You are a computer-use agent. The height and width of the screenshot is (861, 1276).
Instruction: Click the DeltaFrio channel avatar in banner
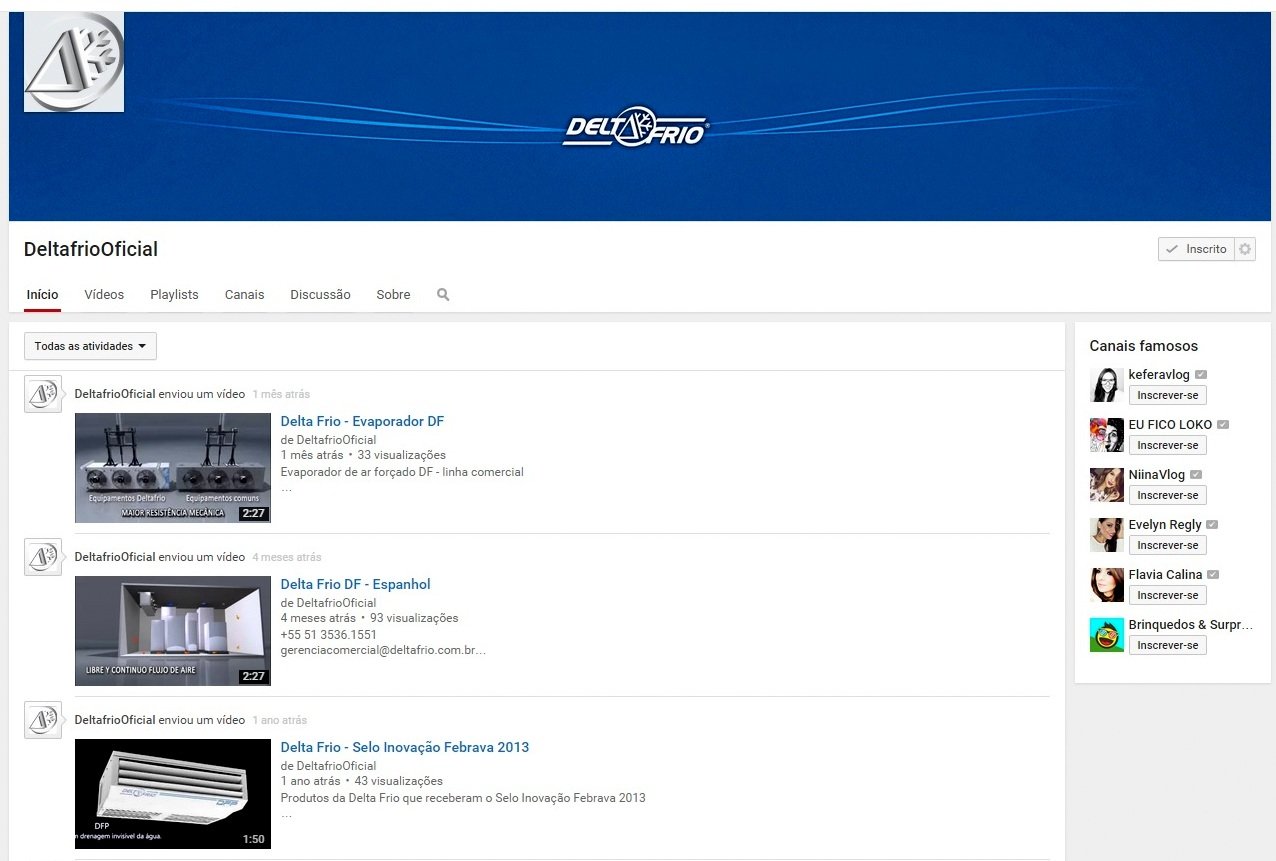coord(74,62)
